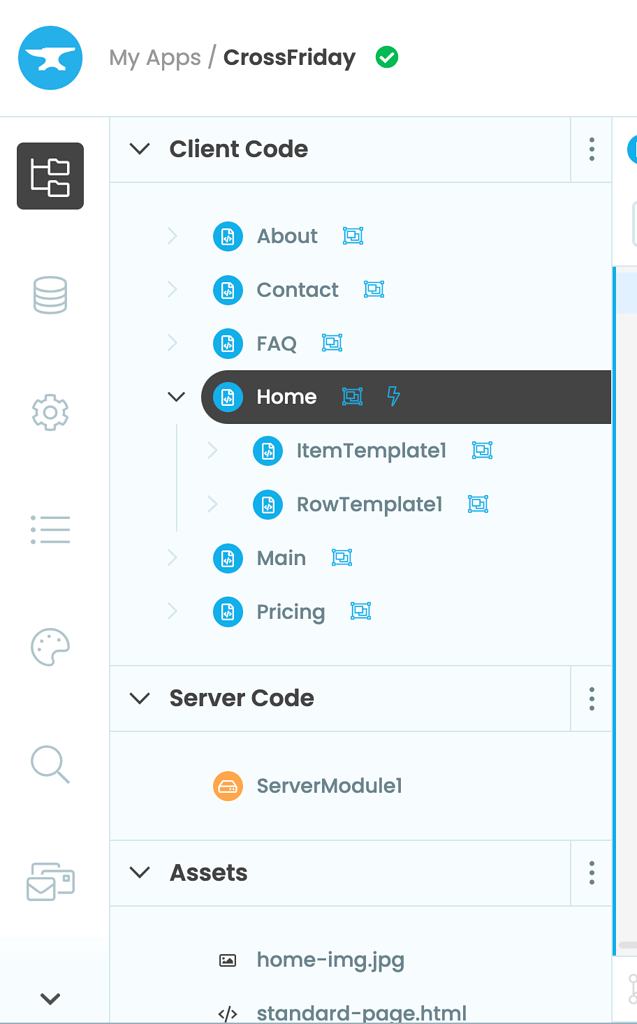Screen dimensions: 637x1024
Task: Open the Theme editor palette icon
Action: click(49, 647)
